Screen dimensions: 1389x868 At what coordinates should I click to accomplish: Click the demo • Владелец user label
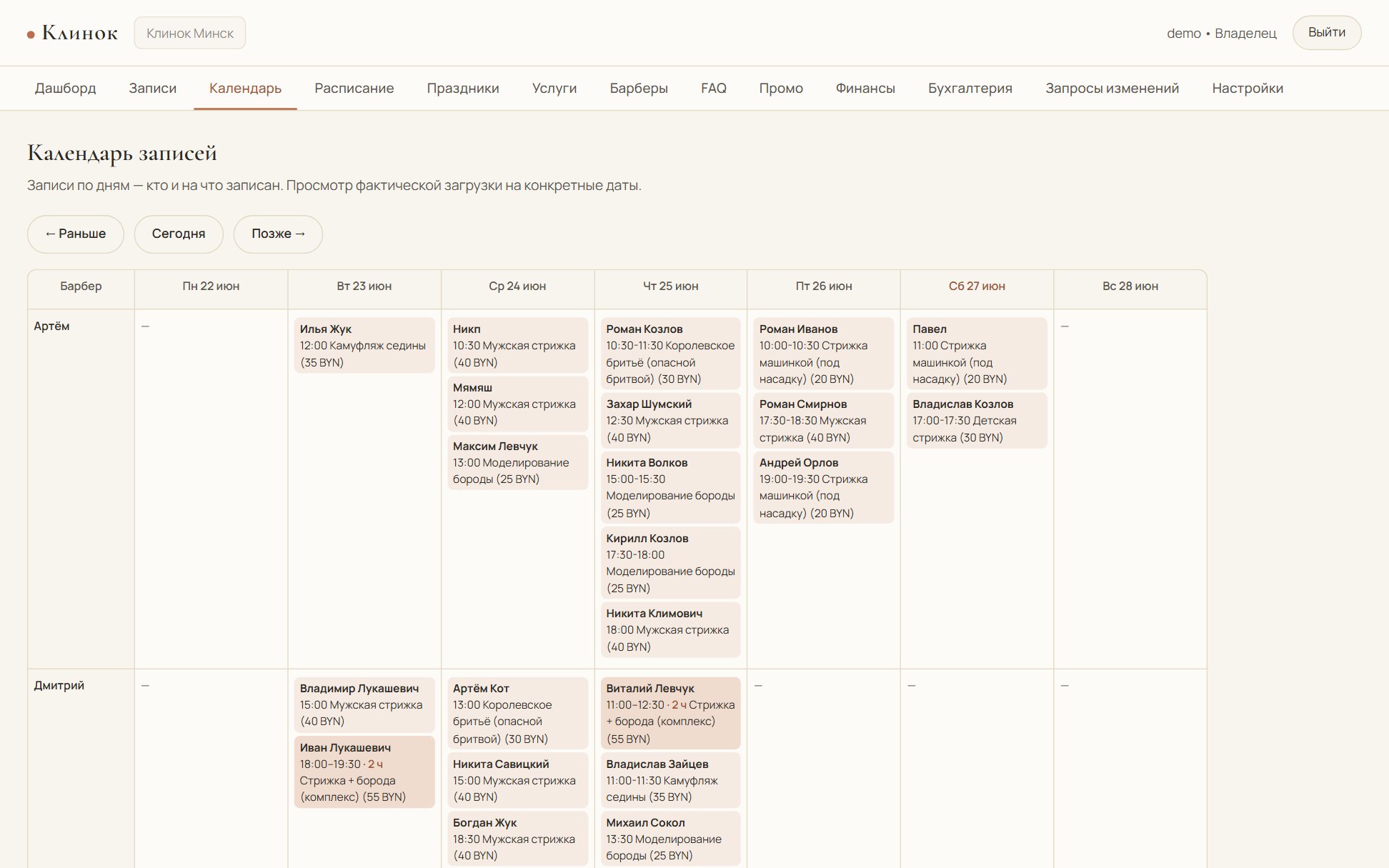pos(1221,34)
